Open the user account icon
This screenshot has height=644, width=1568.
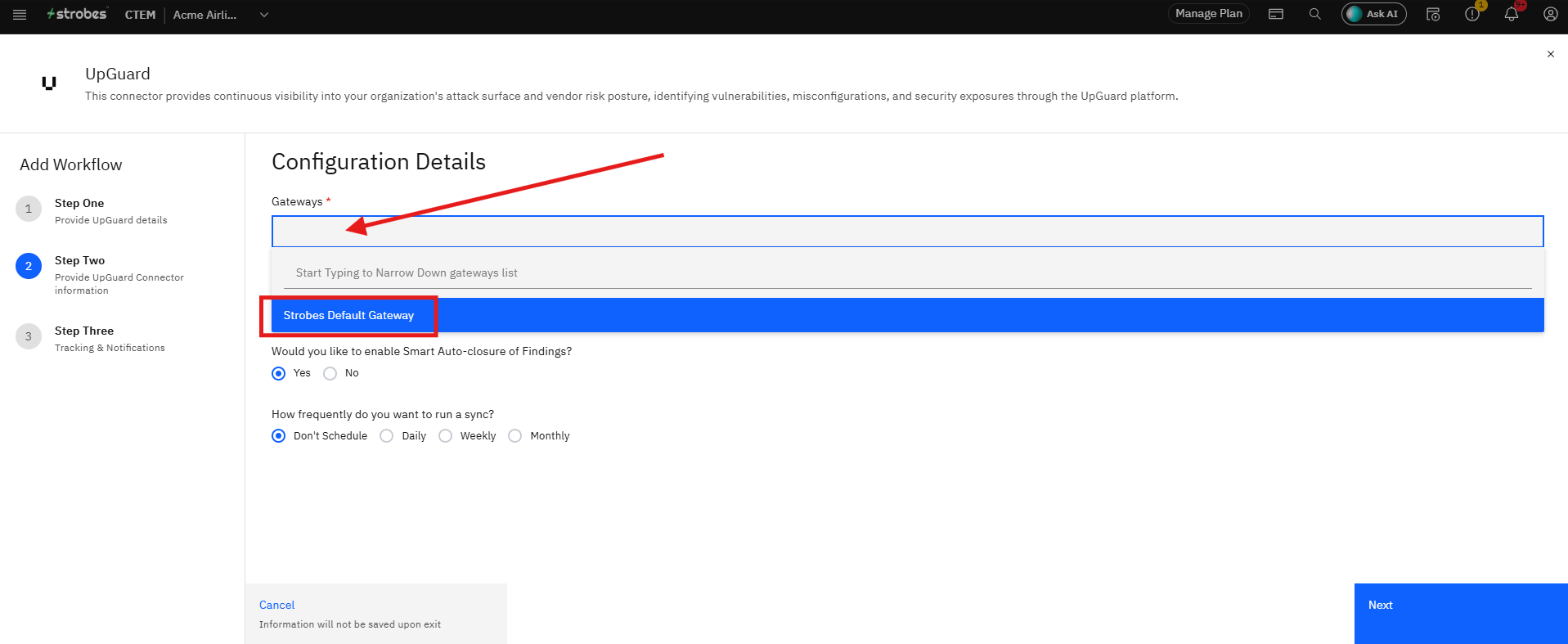1550,14
